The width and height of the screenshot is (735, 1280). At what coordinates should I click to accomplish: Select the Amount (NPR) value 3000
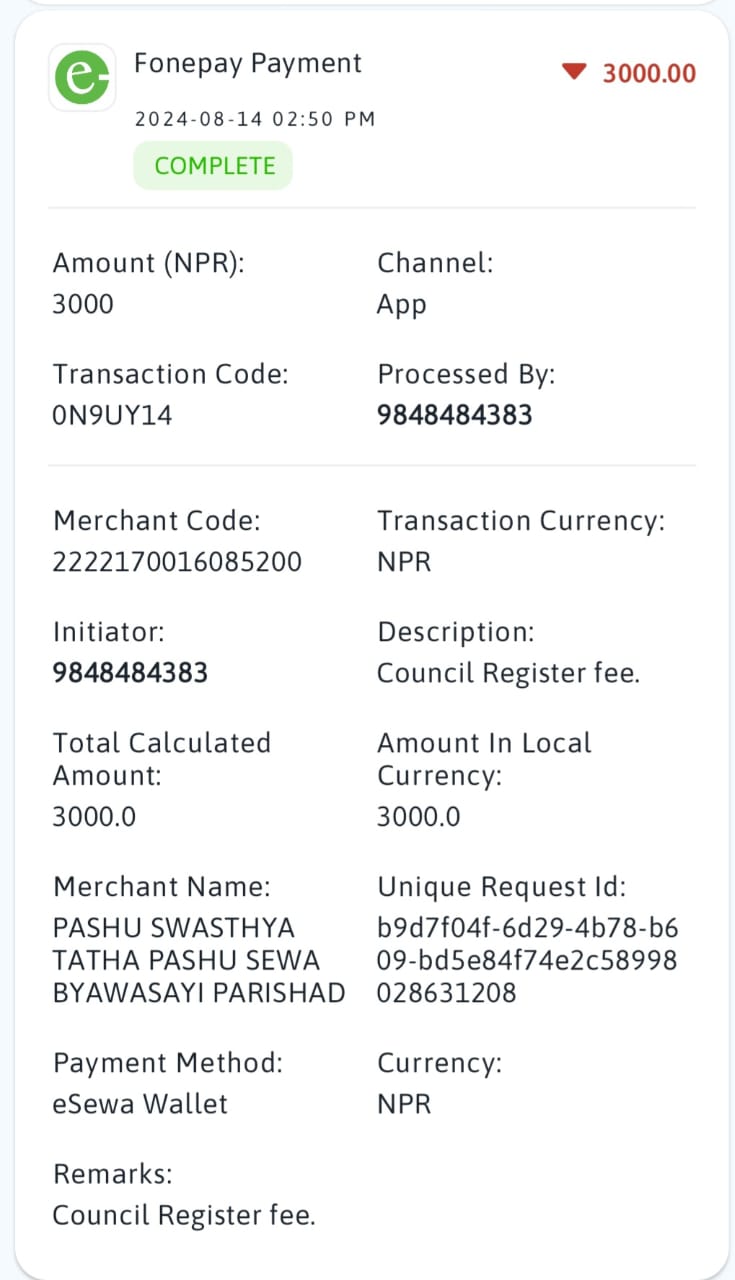83,304
